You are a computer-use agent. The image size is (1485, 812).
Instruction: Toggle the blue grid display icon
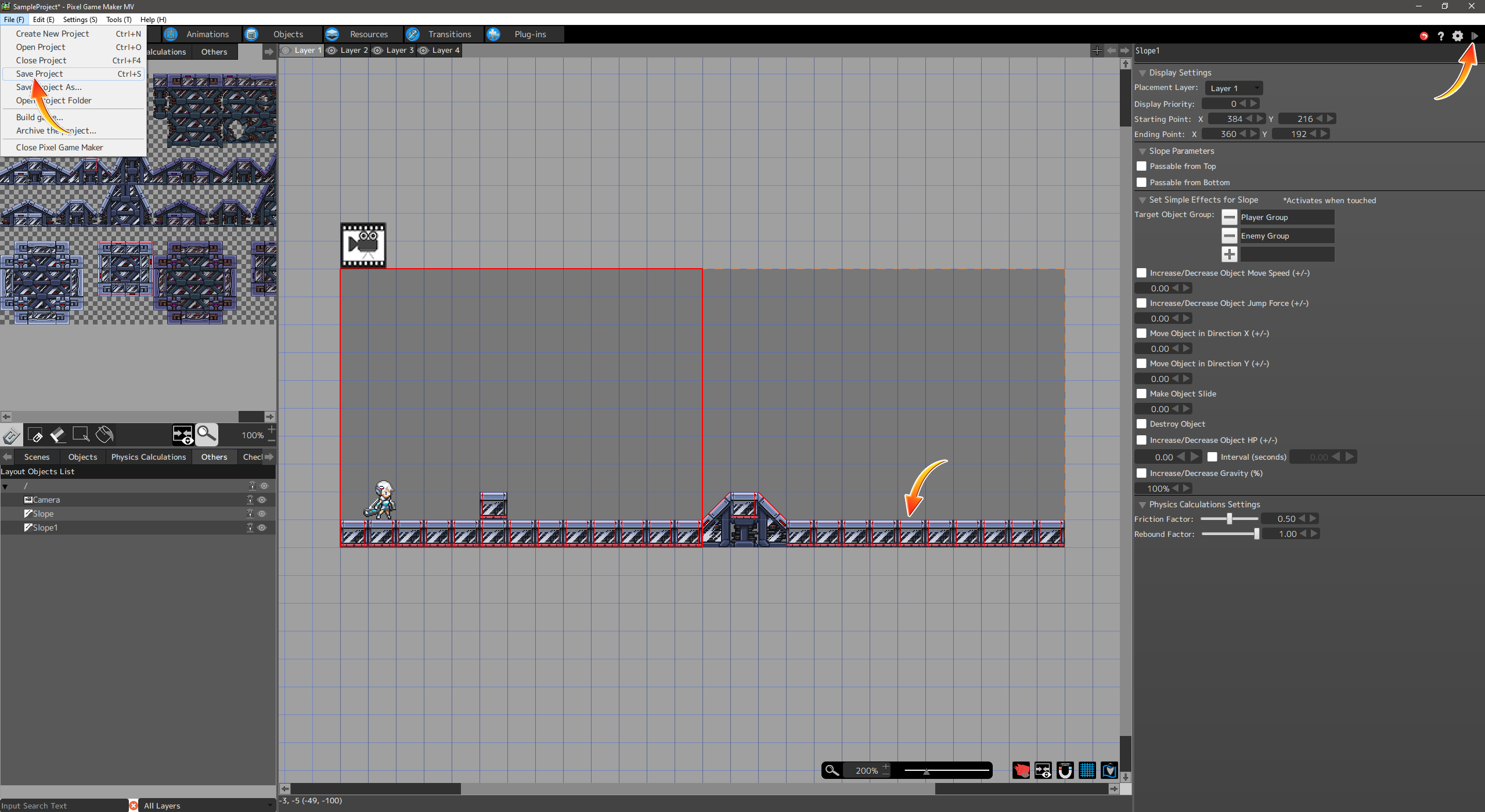tap(1087, 770)
